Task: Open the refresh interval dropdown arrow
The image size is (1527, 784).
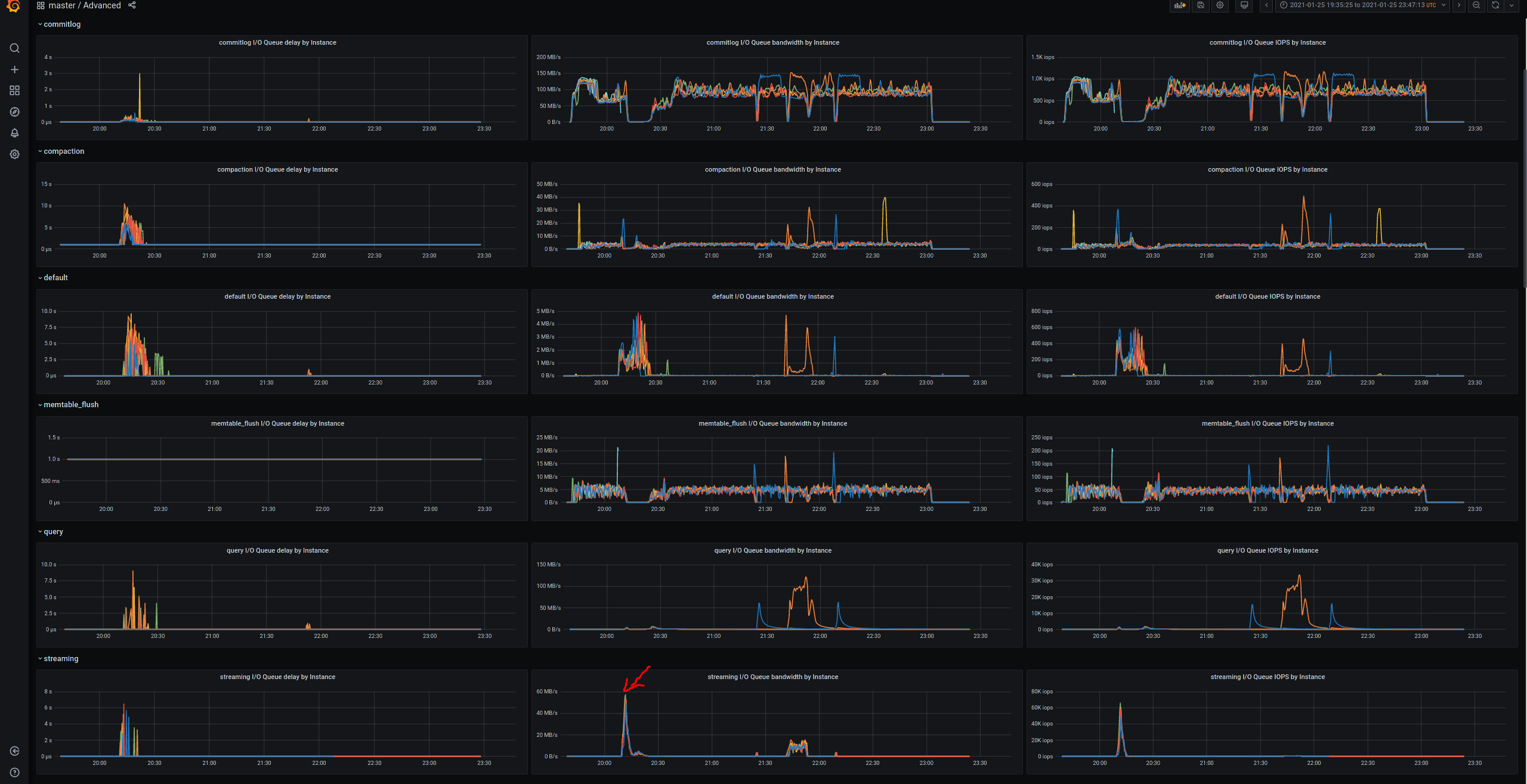Action: tap(1511, 5)
